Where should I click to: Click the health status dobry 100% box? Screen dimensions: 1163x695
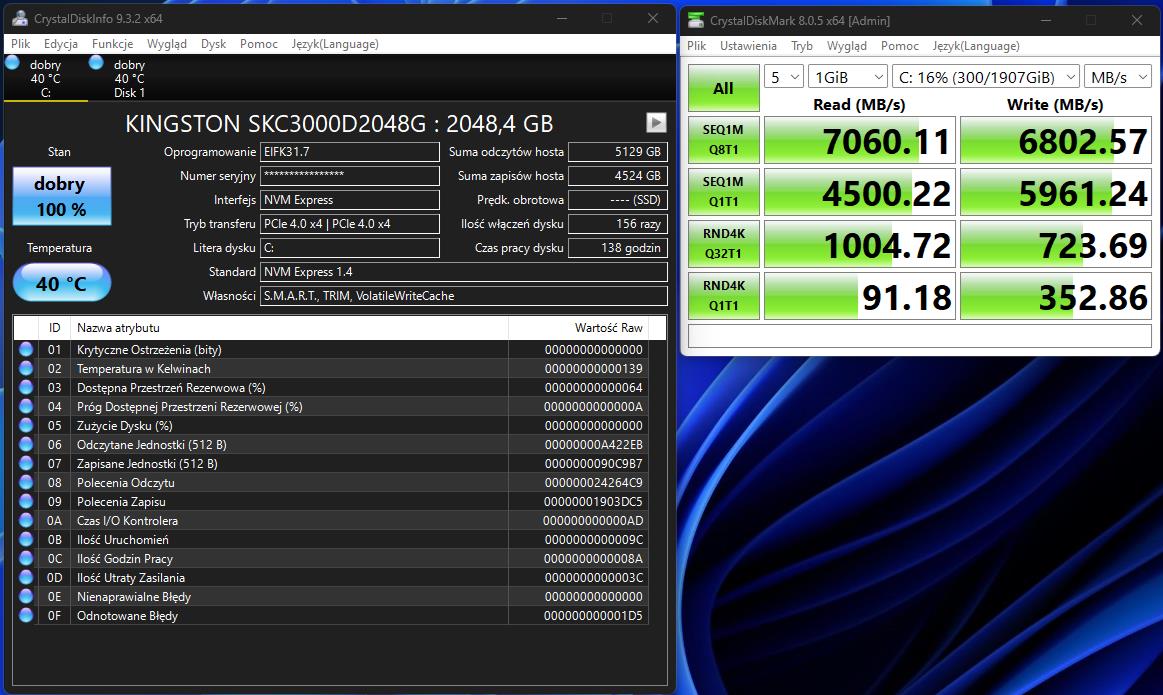tap(61, 196)
